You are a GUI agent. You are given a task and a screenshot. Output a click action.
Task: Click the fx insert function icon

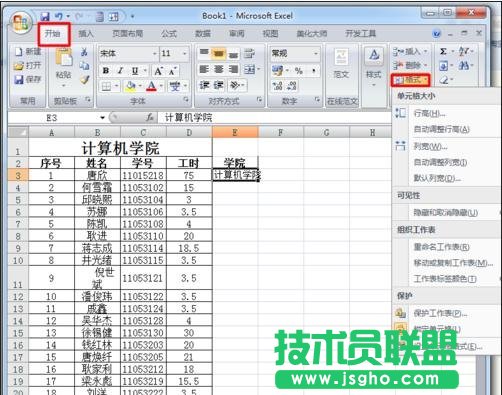(150, 117)
